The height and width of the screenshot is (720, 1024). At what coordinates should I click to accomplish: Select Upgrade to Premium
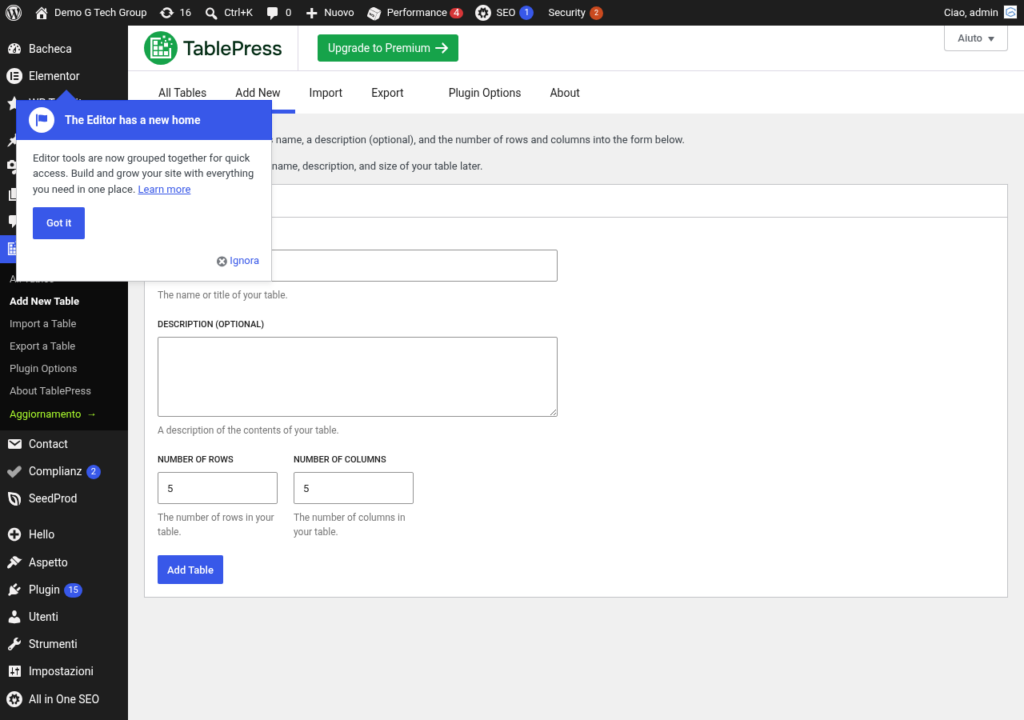tap(388, 48)
